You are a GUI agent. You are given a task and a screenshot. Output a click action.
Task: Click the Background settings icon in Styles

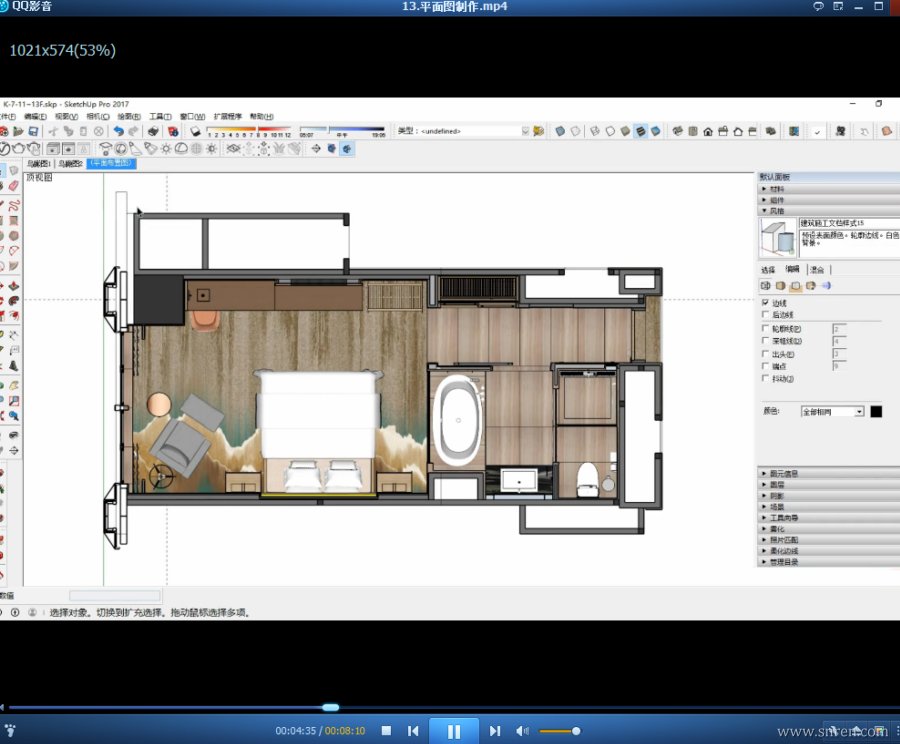point(795,286)
